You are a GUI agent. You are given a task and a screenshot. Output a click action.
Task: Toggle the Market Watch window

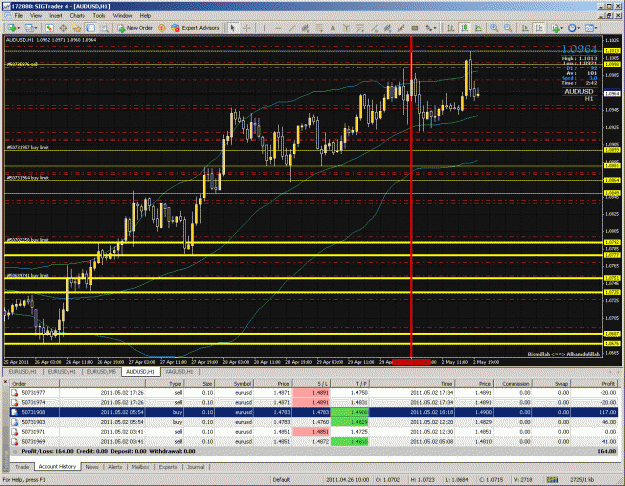point(49,28)
